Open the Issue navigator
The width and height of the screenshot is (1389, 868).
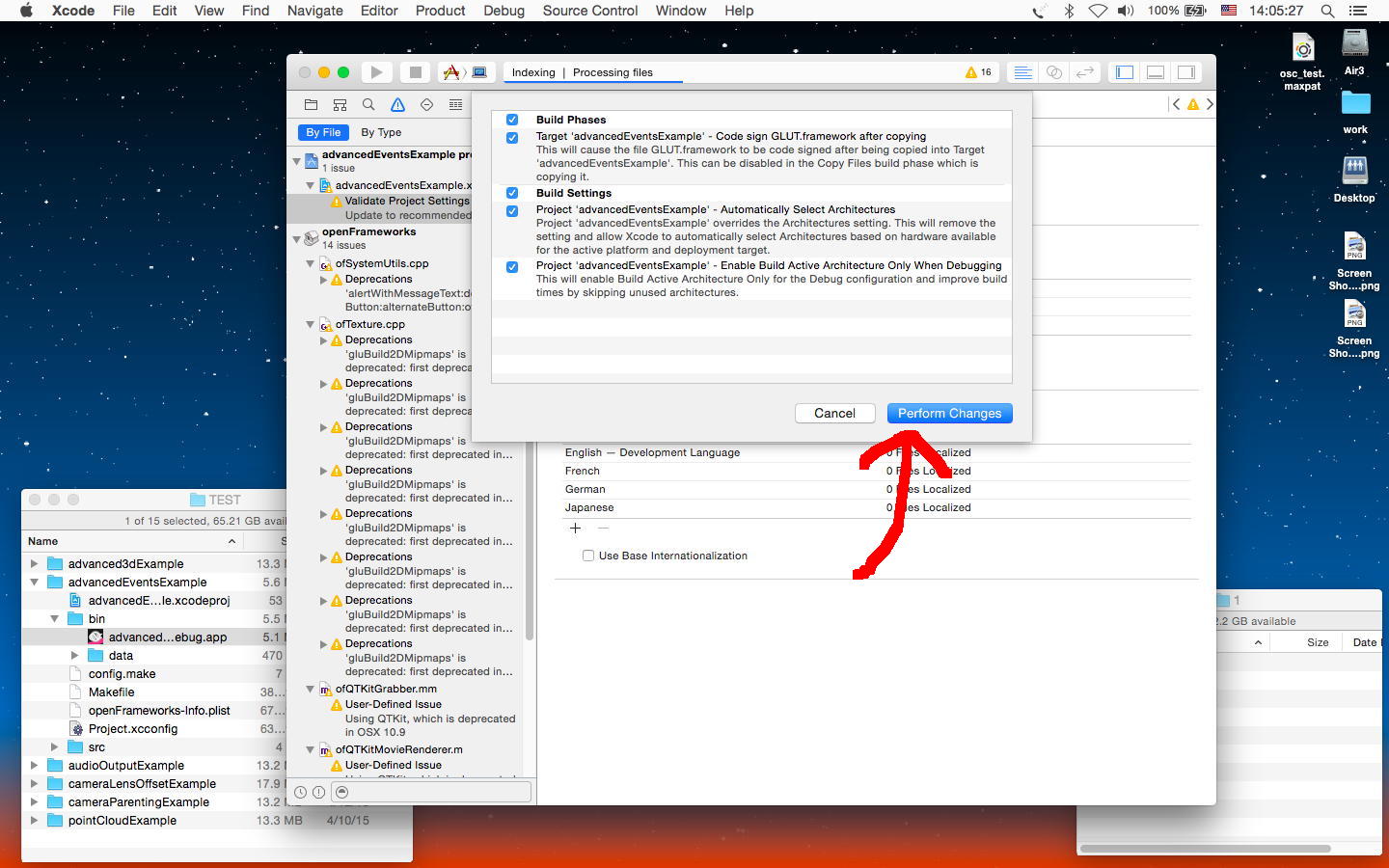pyautogui.click(x=397, y=104)
